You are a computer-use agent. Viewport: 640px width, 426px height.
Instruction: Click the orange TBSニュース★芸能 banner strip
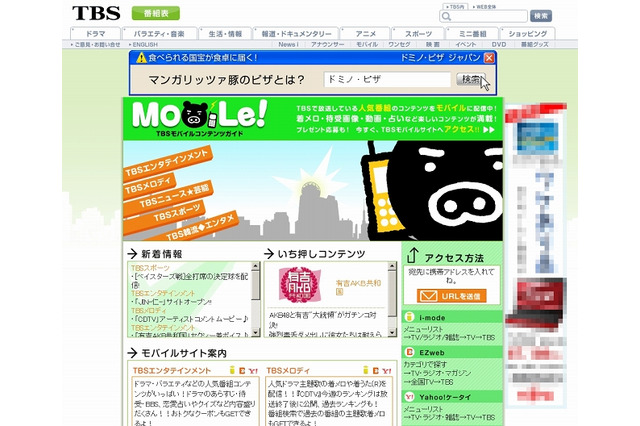click(x=168, y=197)
